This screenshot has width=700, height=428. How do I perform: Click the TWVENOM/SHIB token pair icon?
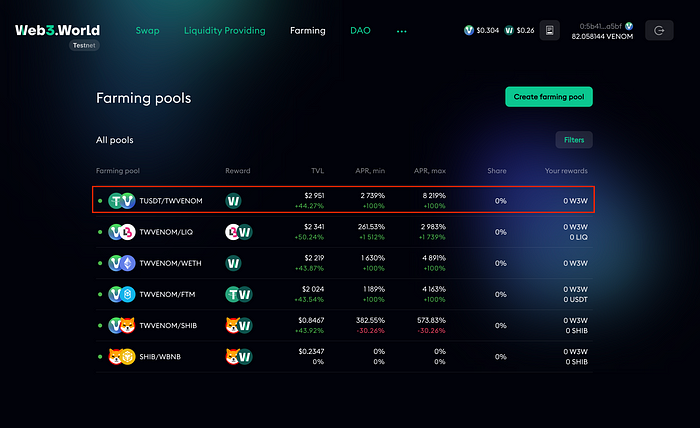[x=122, y=325]
